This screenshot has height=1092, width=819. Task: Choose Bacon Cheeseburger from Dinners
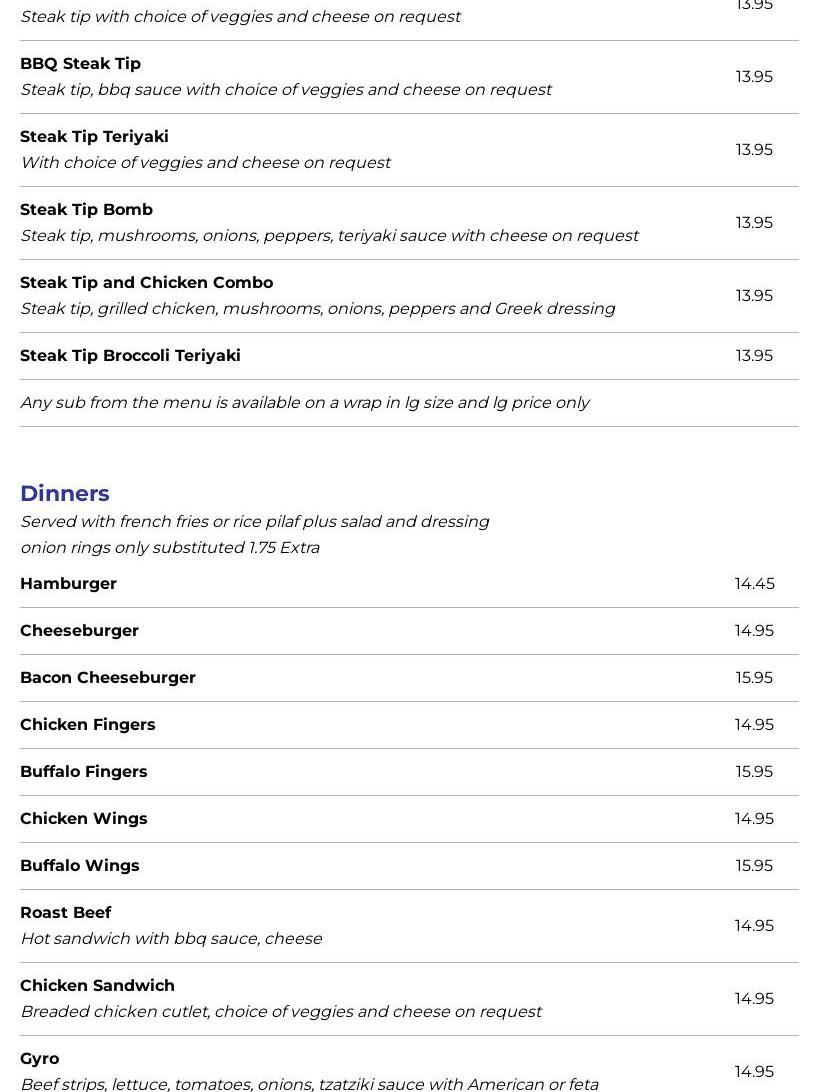coord(108,678)
